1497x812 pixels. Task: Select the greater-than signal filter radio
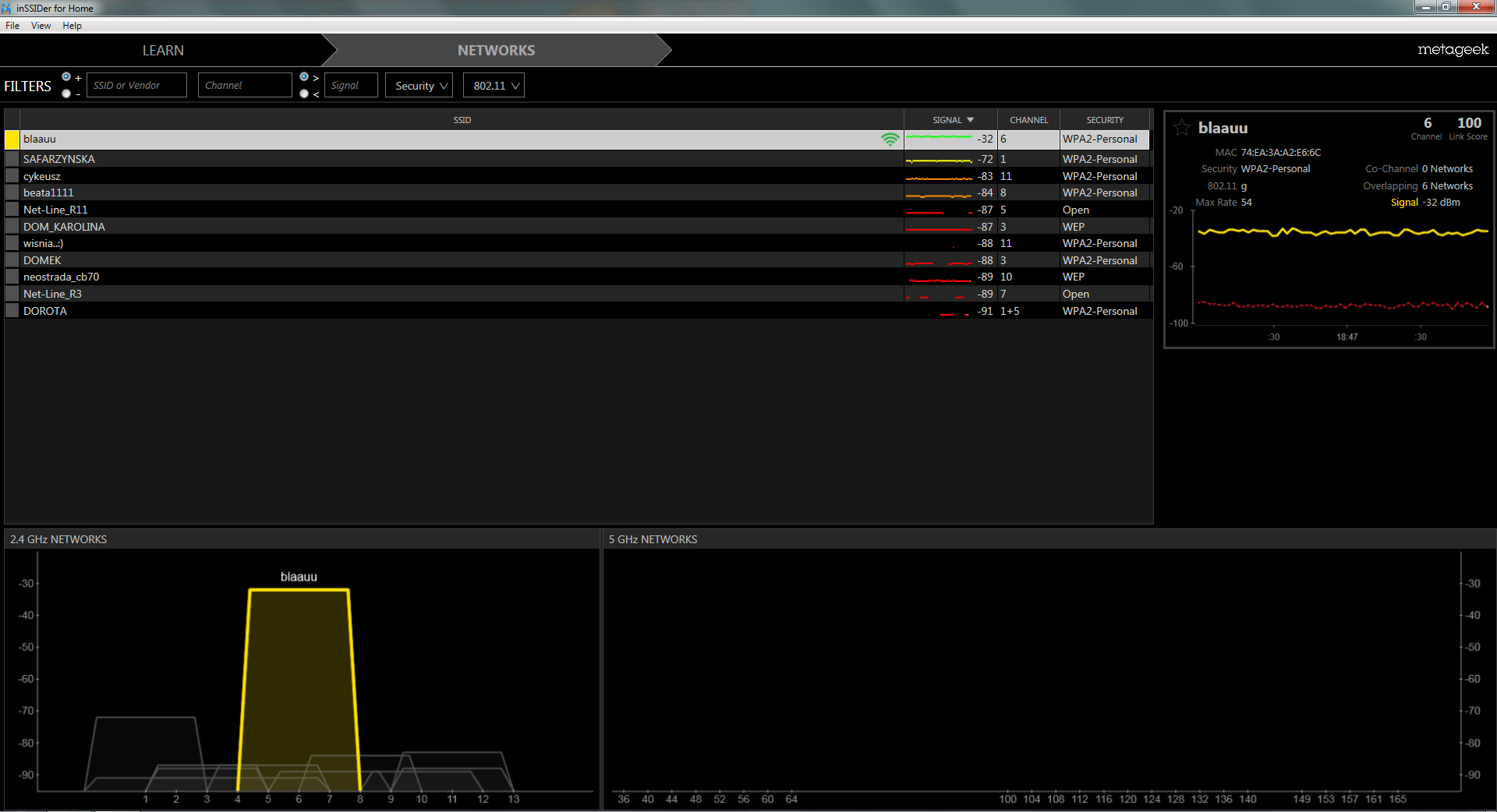click(x=304, y=76)
